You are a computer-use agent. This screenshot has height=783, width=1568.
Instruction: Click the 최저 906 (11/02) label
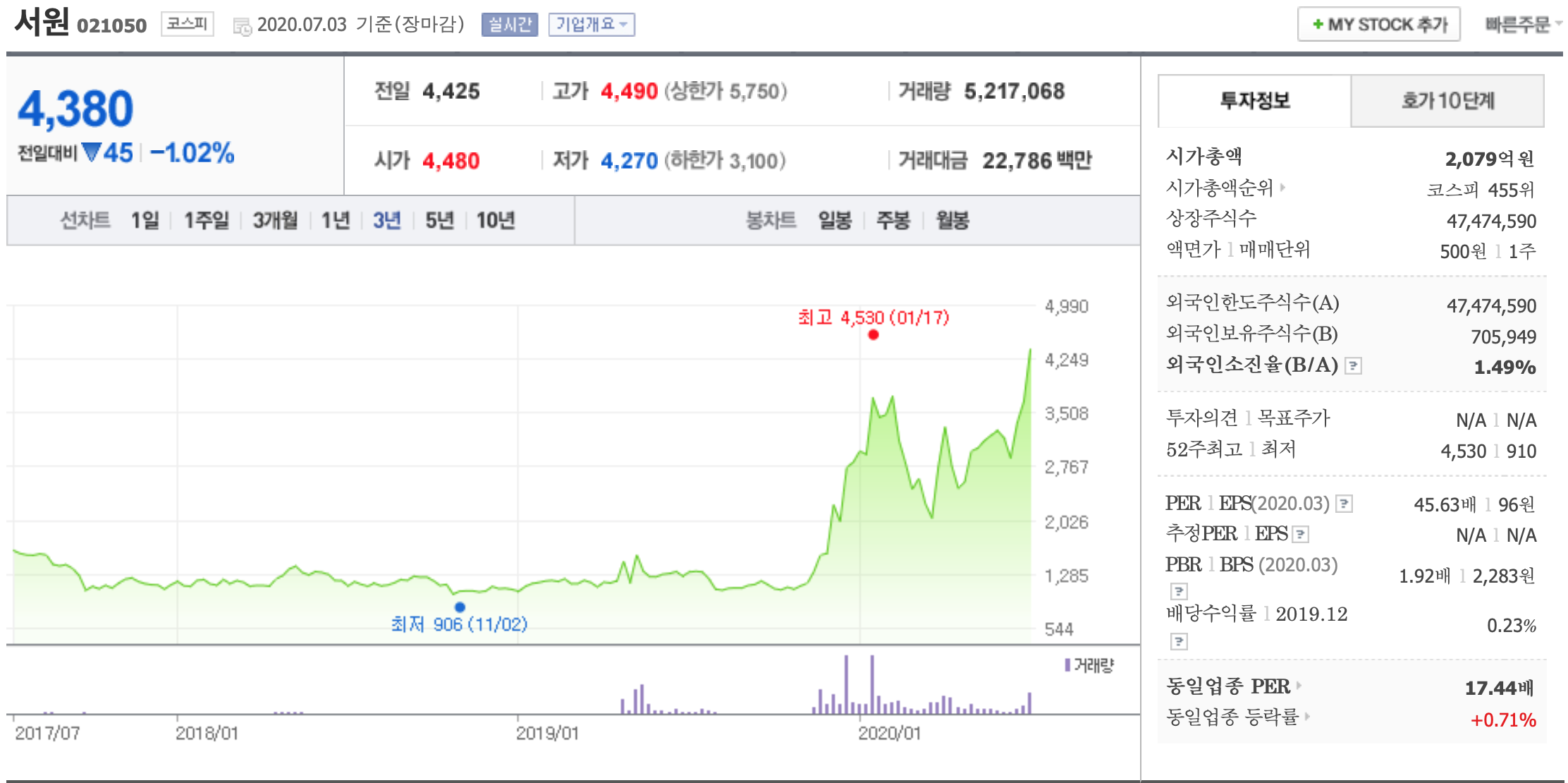click(x=459, y=624)
